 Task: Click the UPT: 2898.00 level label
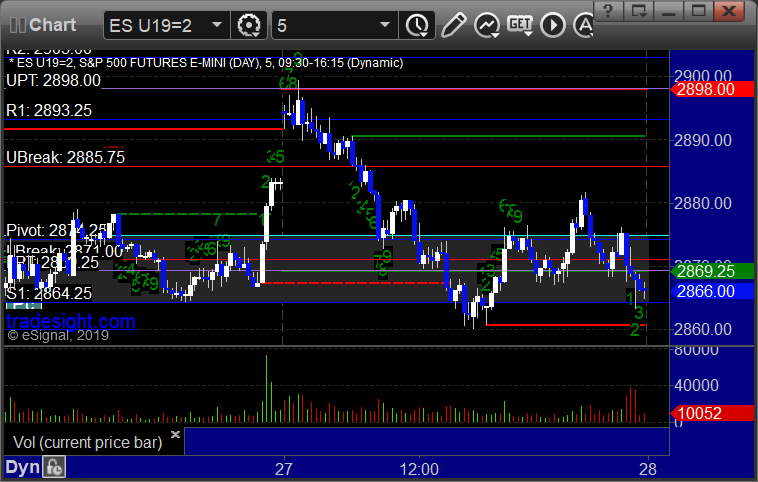coord(53,80)
